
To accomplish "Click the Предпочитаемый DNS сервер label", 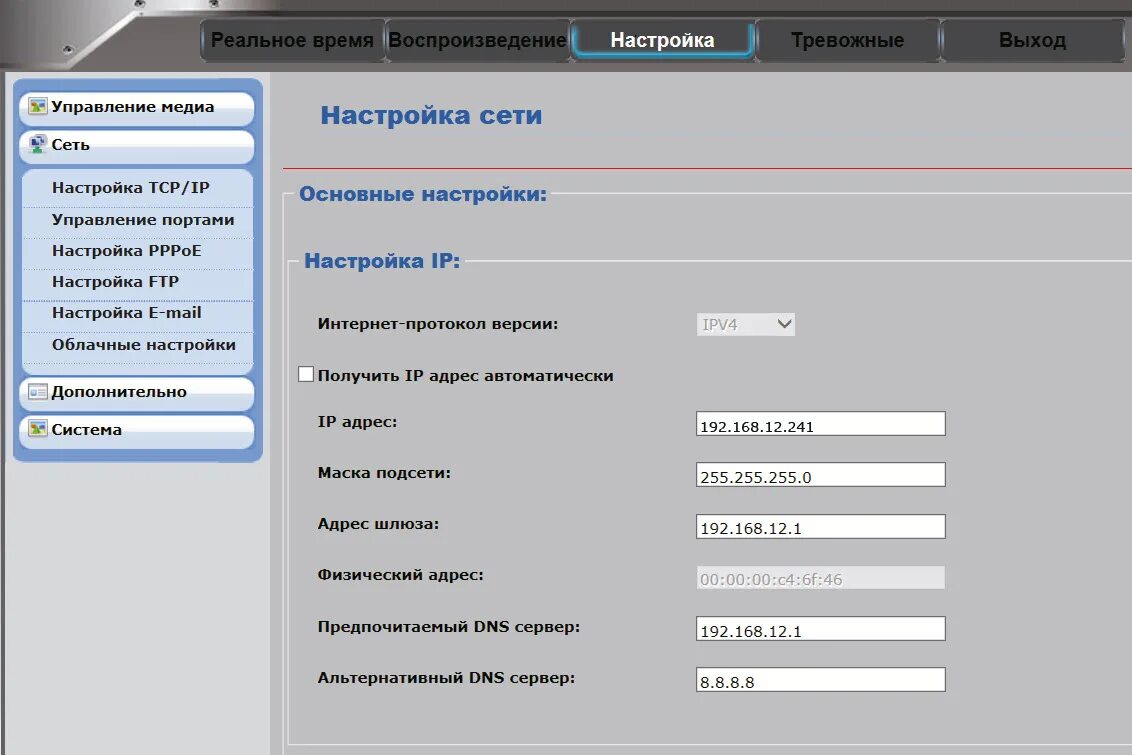I will tap(448, 627).
